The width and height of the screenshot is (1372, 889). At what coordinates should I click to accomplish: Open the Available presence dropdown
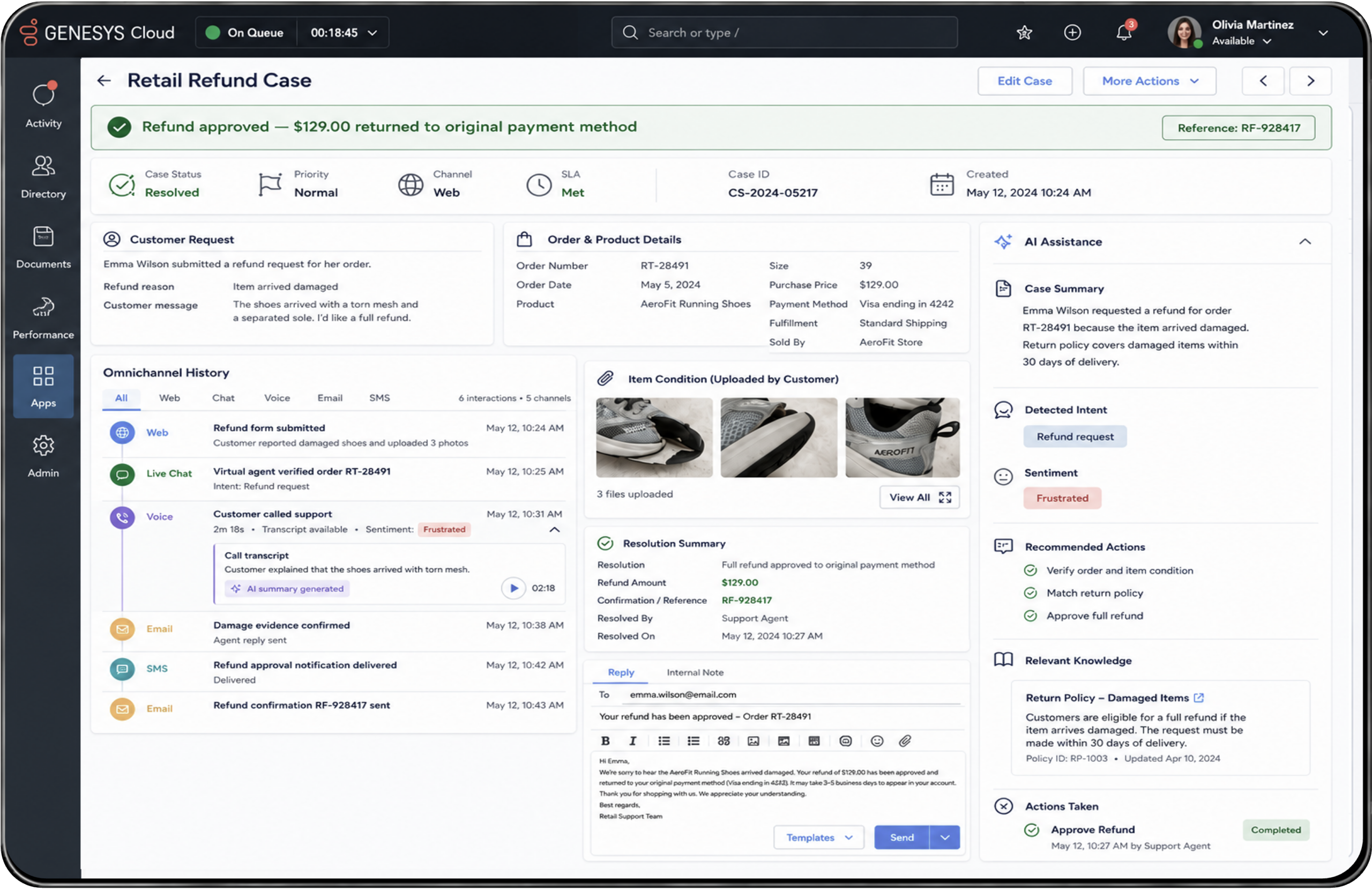pyautogui.click(x=1241, y=41)
